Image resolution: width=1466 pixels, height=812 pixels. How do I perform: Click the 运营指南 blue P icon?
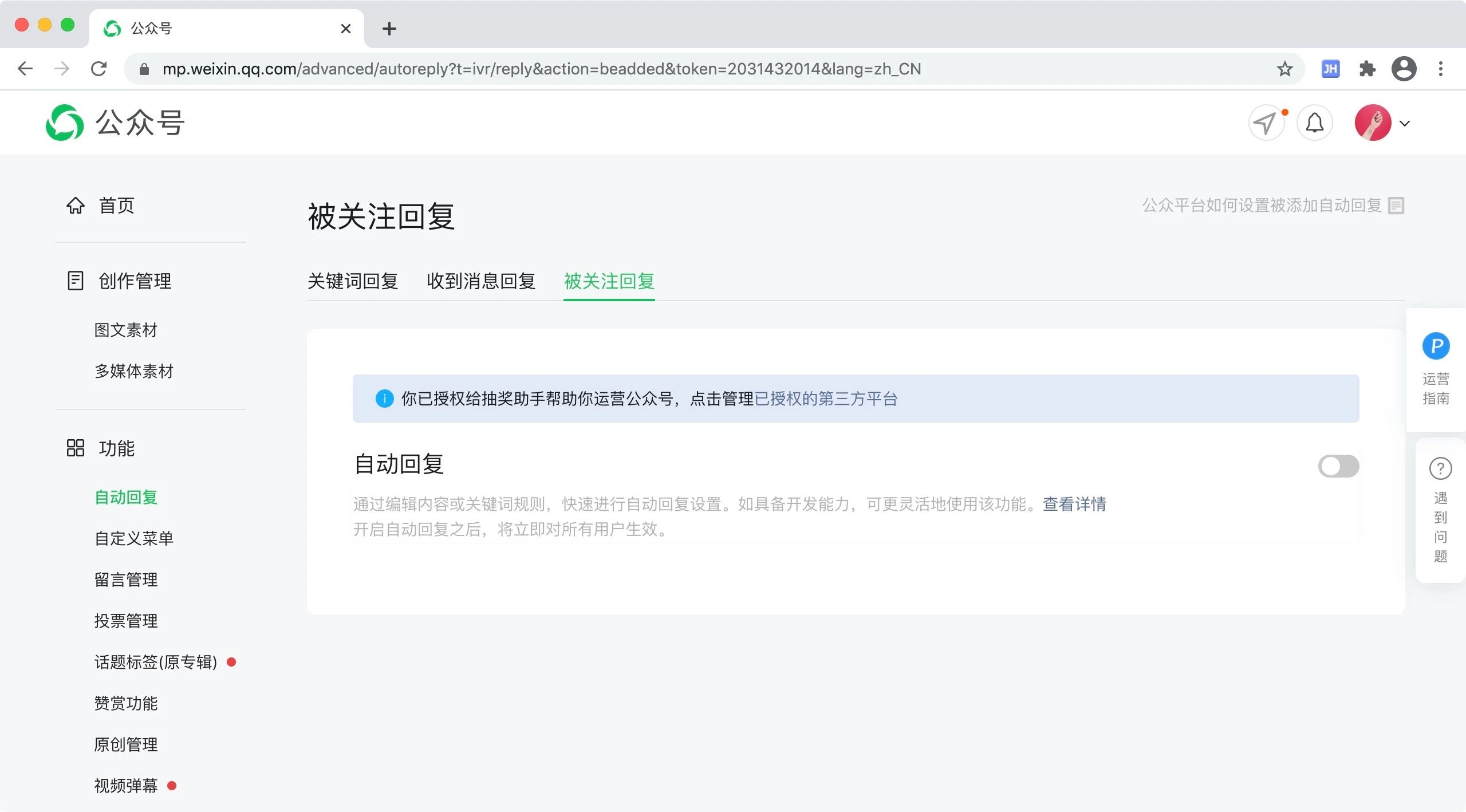coord(1436,346)
